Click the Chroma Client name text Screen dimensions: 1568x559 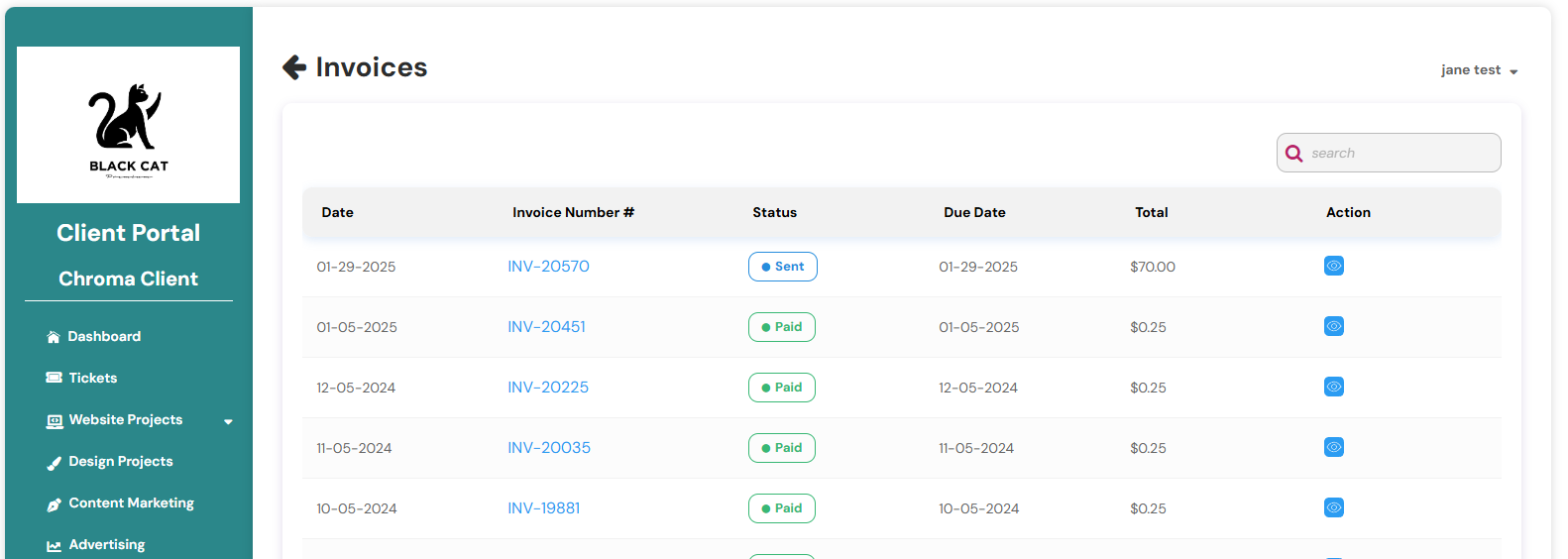pos(128,279)
